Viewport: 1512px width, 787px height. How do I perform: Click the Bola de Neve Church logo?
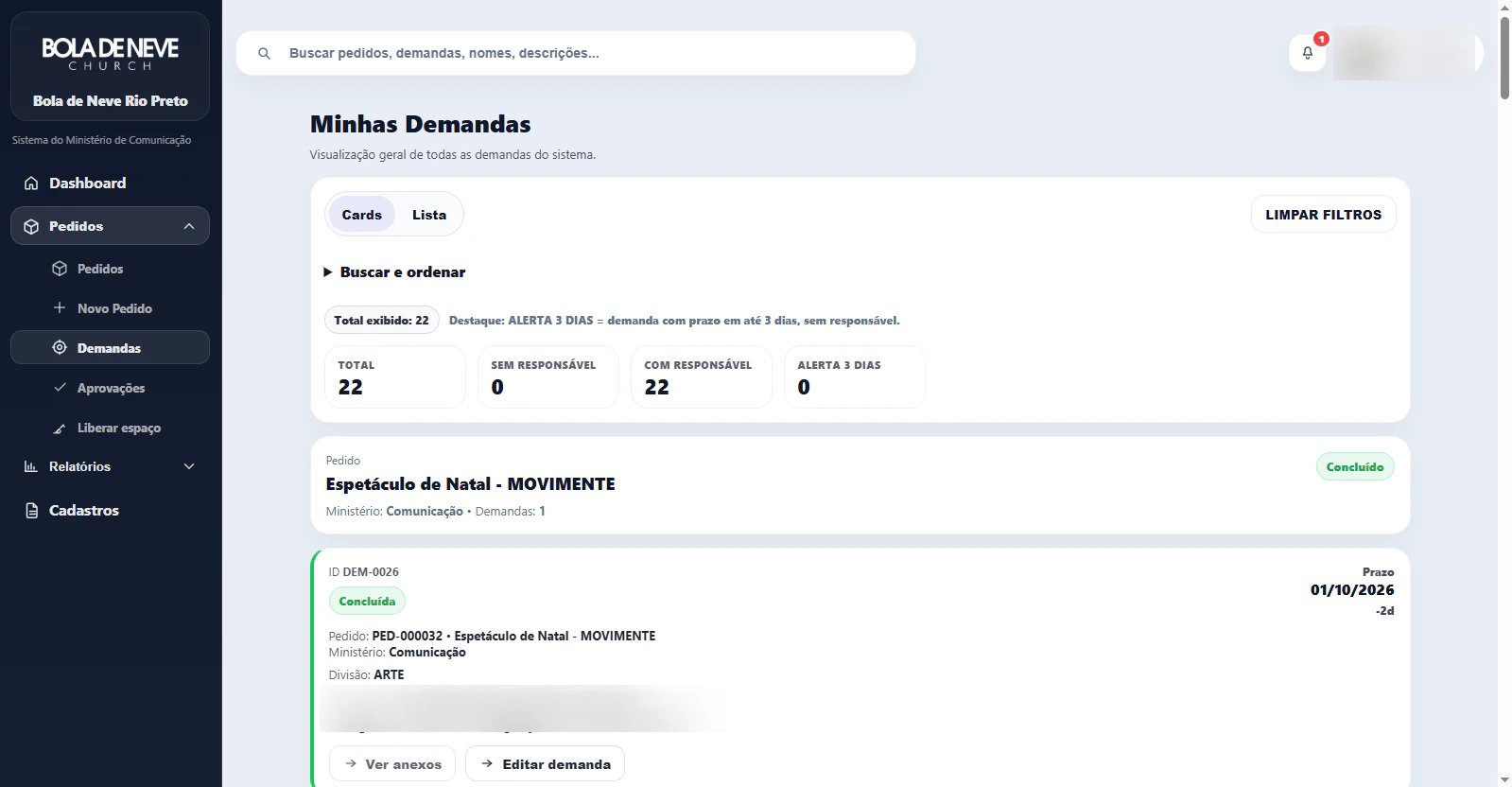[110, 53]
